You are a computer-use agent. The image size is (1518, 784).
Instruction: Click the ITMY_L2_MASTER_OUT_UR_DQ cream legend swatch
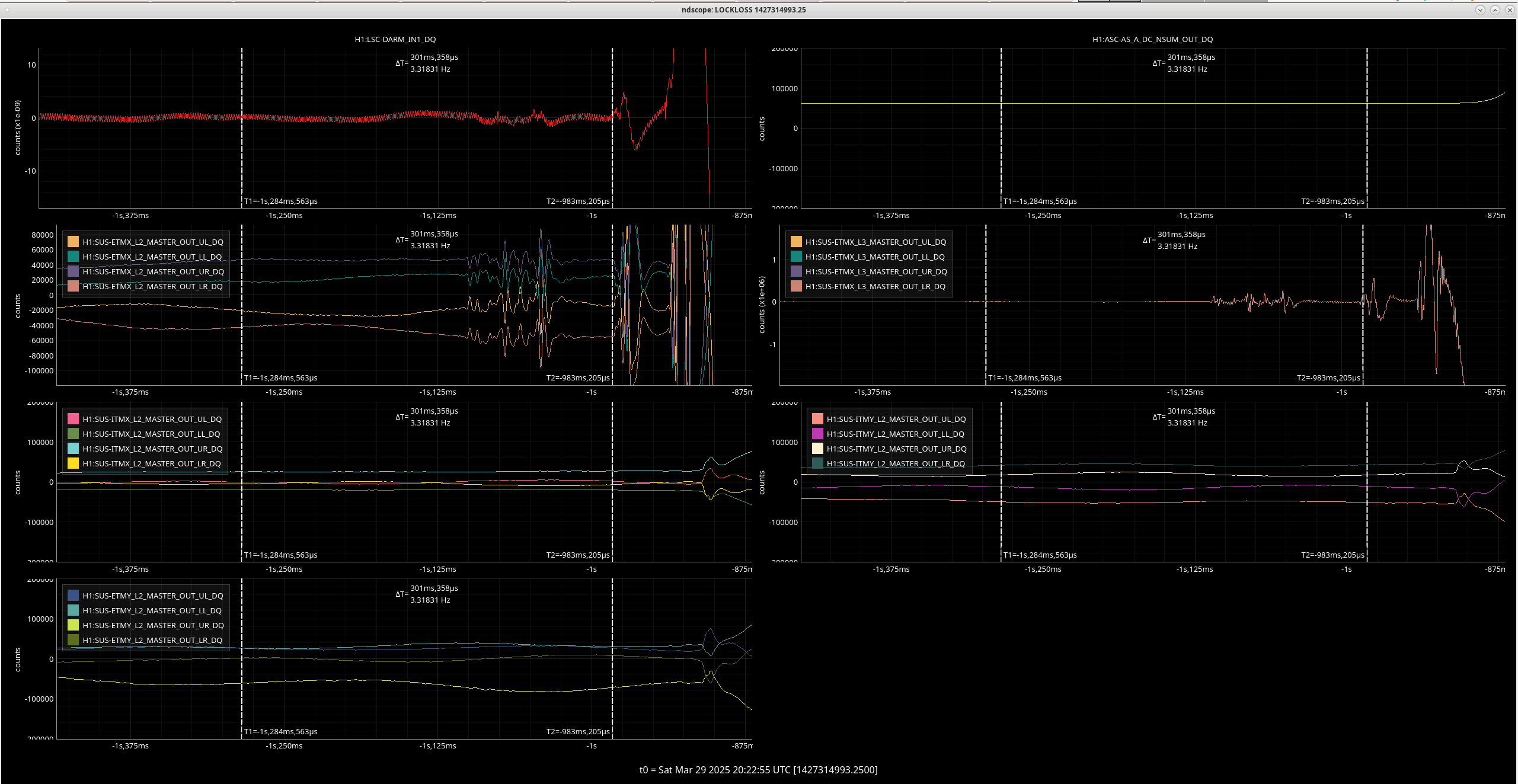pyautogui.click(x=817, y=449)
